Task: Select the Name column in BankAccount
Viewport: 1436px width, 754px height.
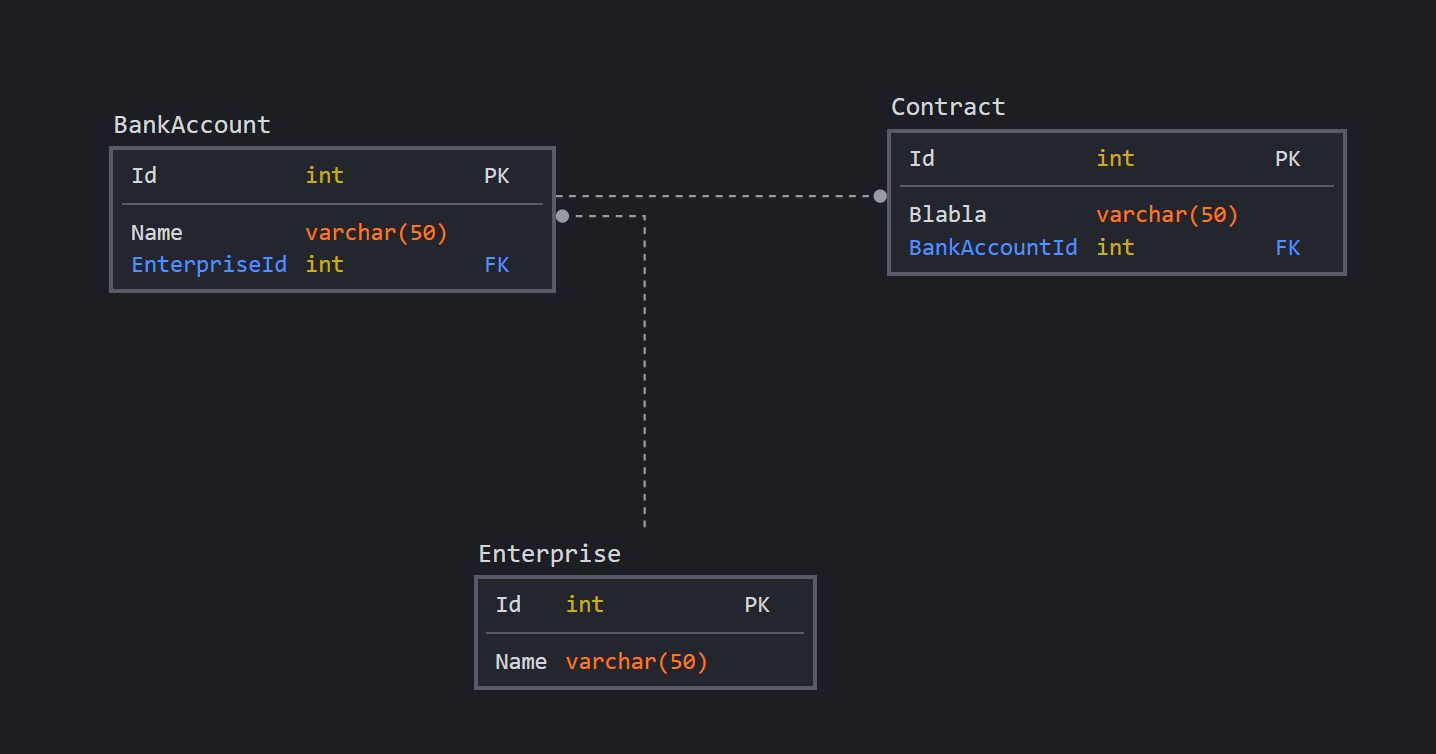Action: coord(157,233)
